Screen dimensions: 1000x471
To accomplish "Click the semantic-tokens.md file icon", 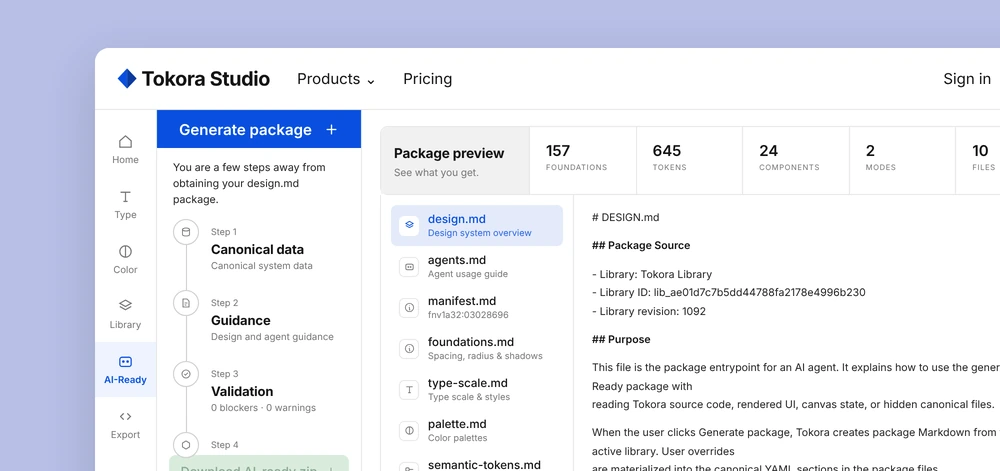I will 409,467.
